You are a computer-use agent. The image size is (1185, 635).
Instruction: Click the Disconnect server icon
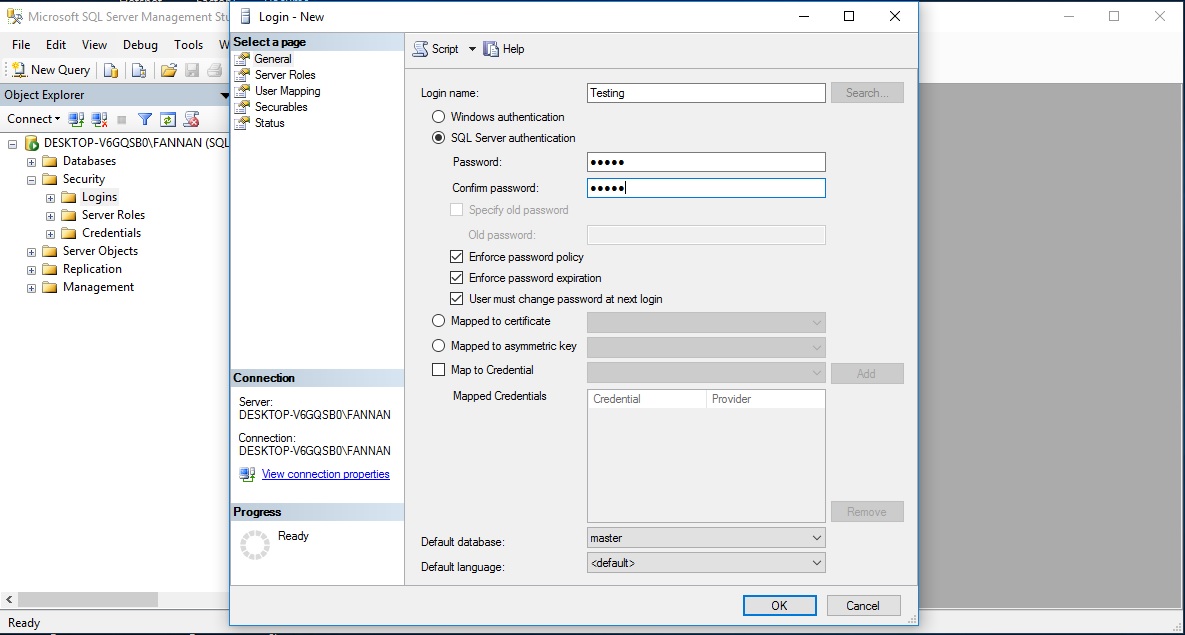(100, 119)
